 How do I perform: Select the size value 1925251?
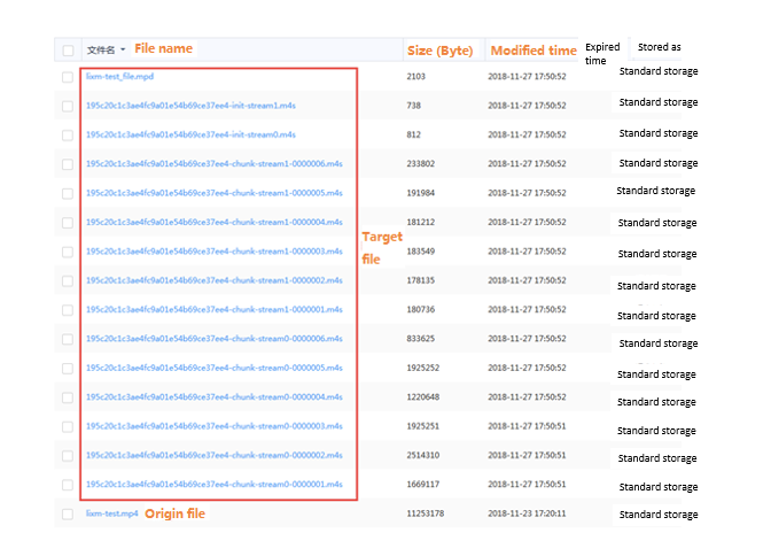pyautogui.click(x=423, y=426)
